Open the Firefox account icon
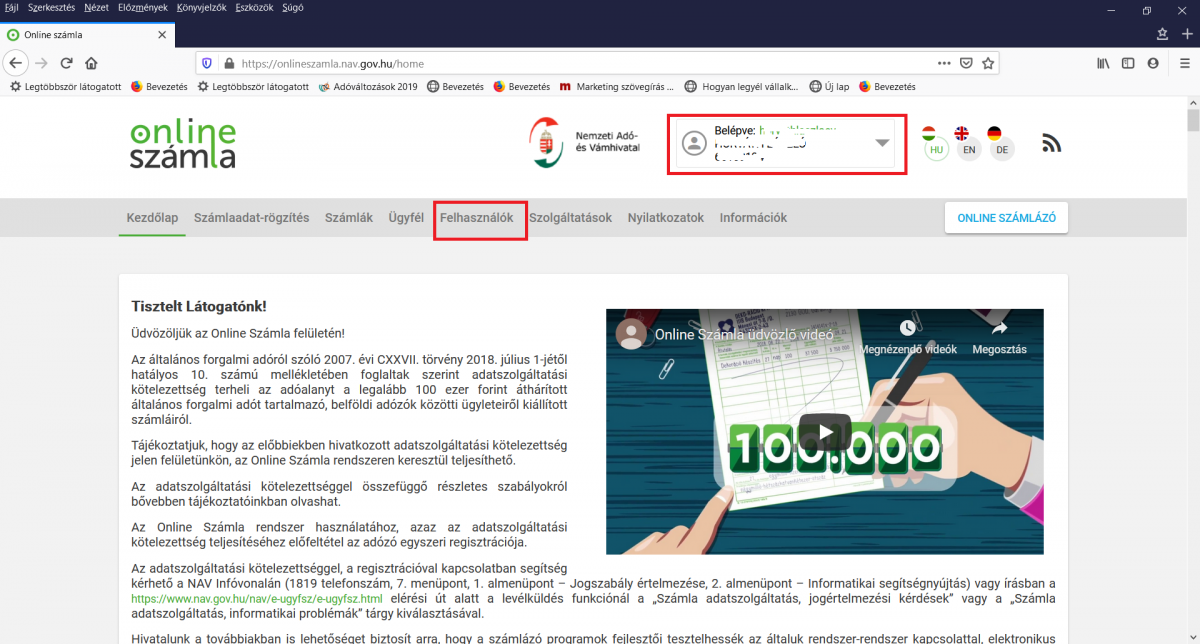1200x644 pixels. click(x=1153, y=63)
